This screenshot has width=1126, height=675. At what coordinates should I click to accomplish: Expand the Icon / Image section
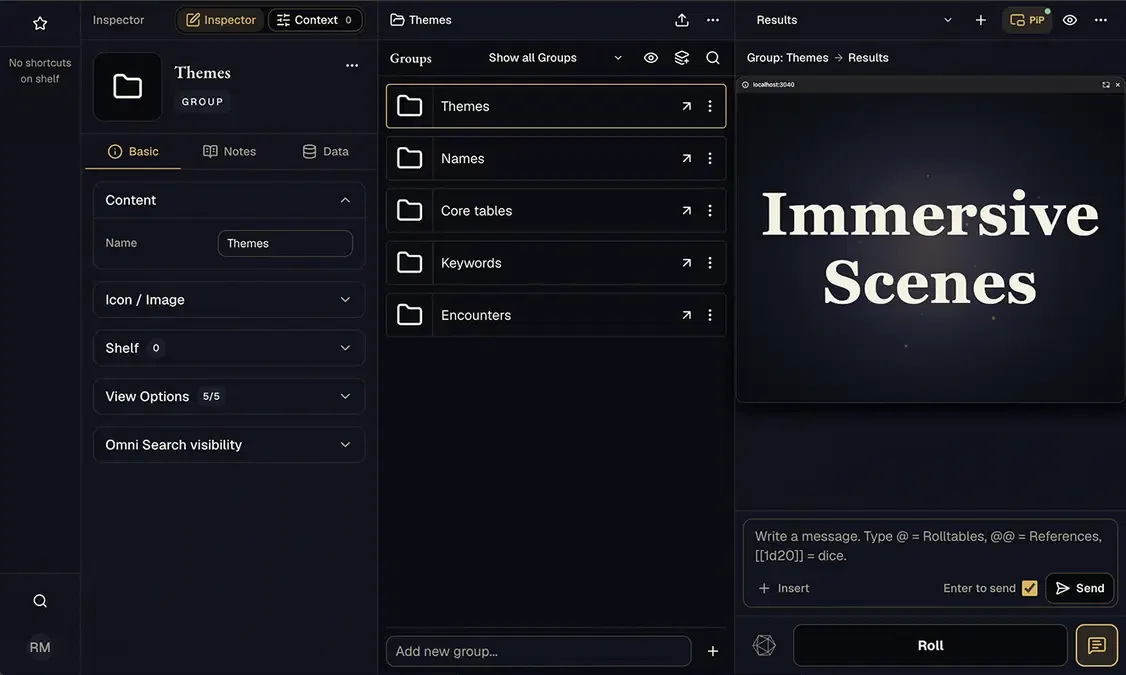pos(229,300)
